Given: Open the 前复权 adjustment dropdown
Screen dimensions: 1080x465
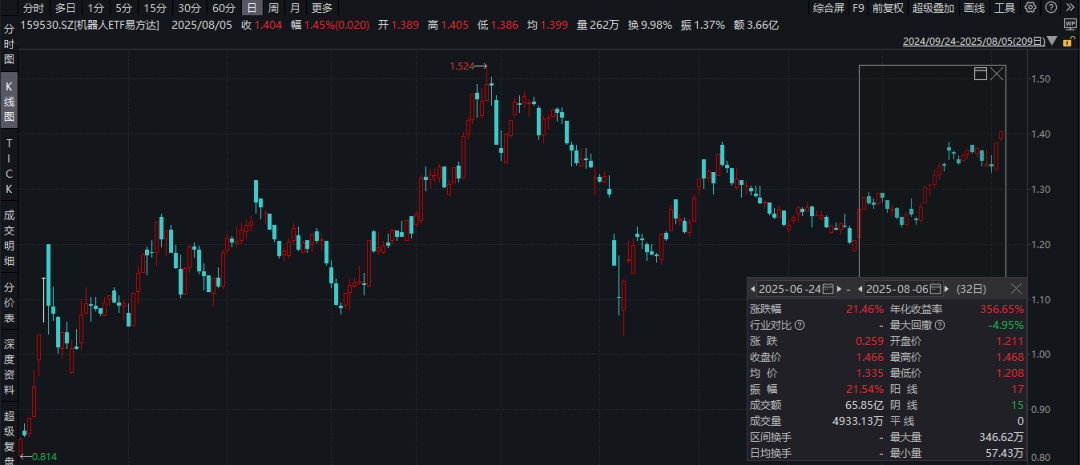Looking at the screenshot, I should point(888,8).
